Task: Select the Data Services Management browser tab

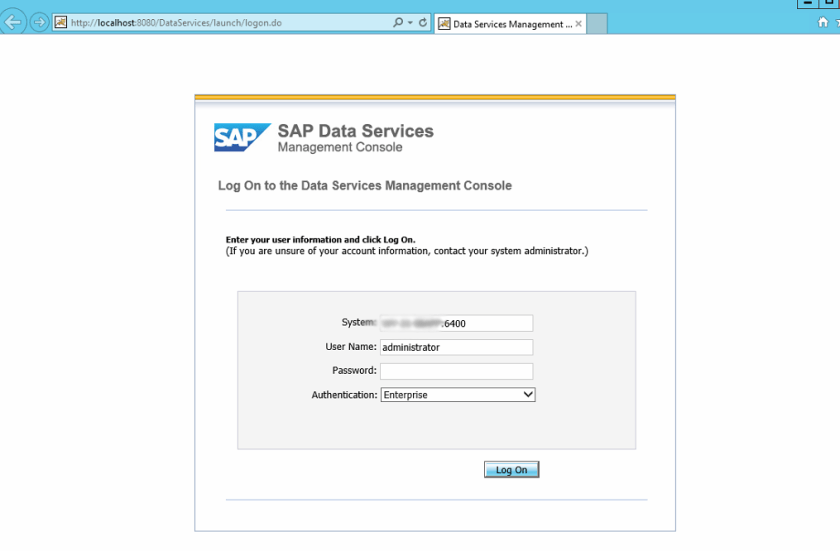Action: (510, 24)
